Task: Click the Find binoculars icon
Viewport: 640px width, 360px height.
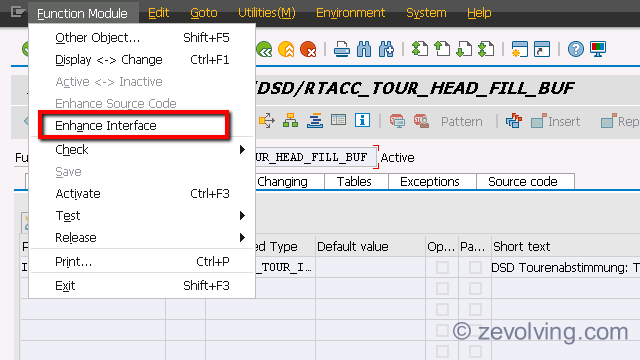Action: 364,49
